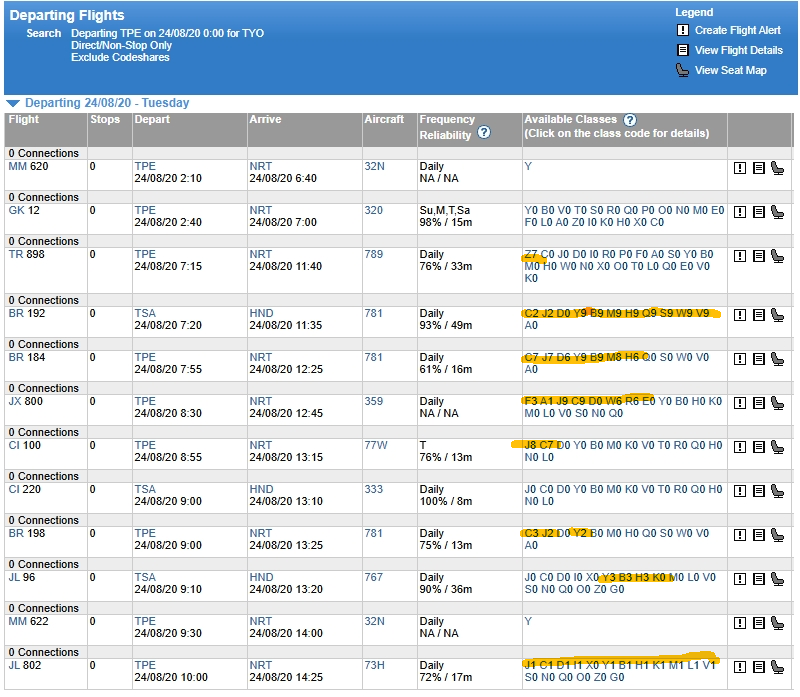Click class code C3 on BR 198
The width and height of the screenshot is (800, 697).
(x=531, y=533)
